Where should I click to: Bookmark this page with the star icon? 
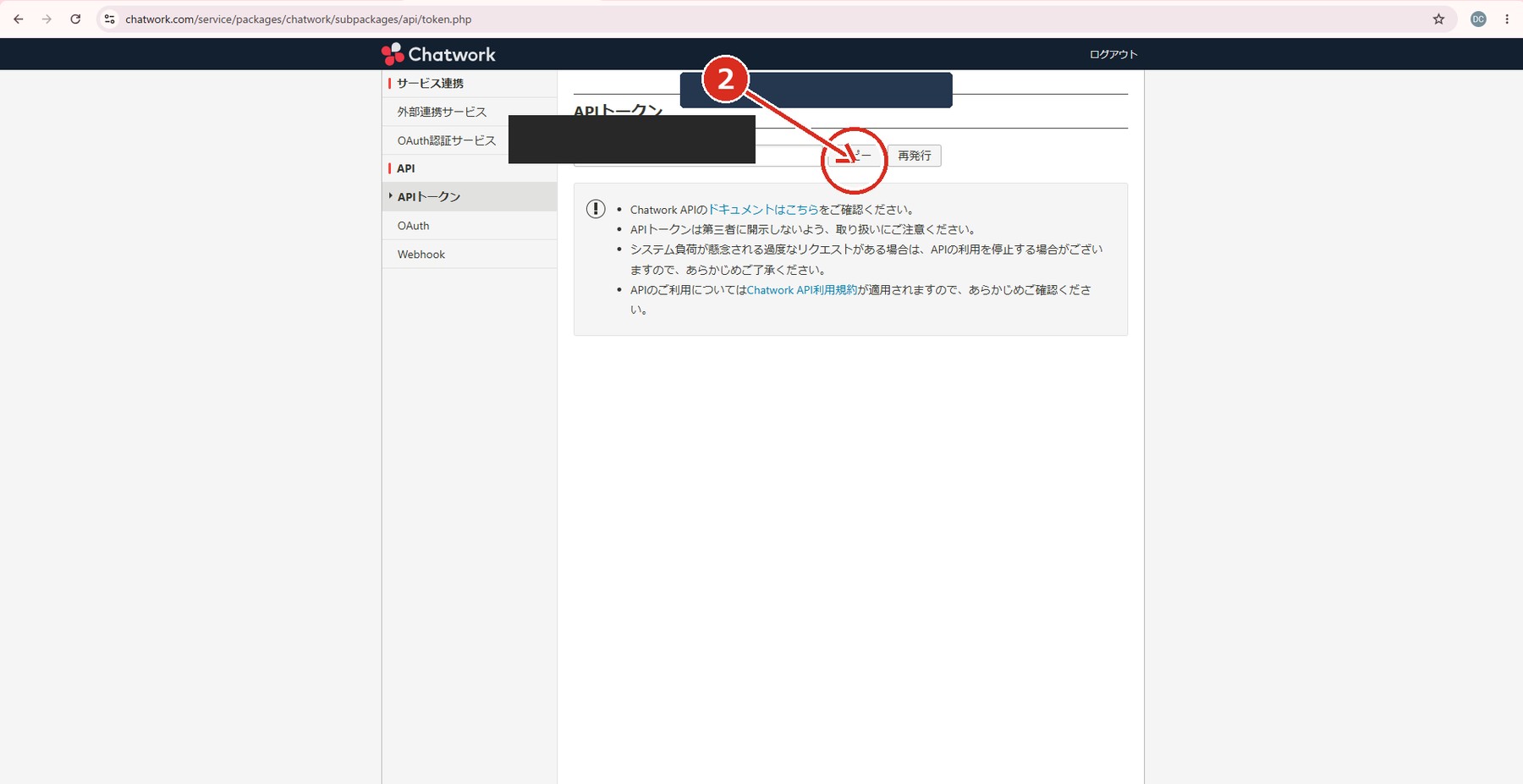pos(1438,19)
